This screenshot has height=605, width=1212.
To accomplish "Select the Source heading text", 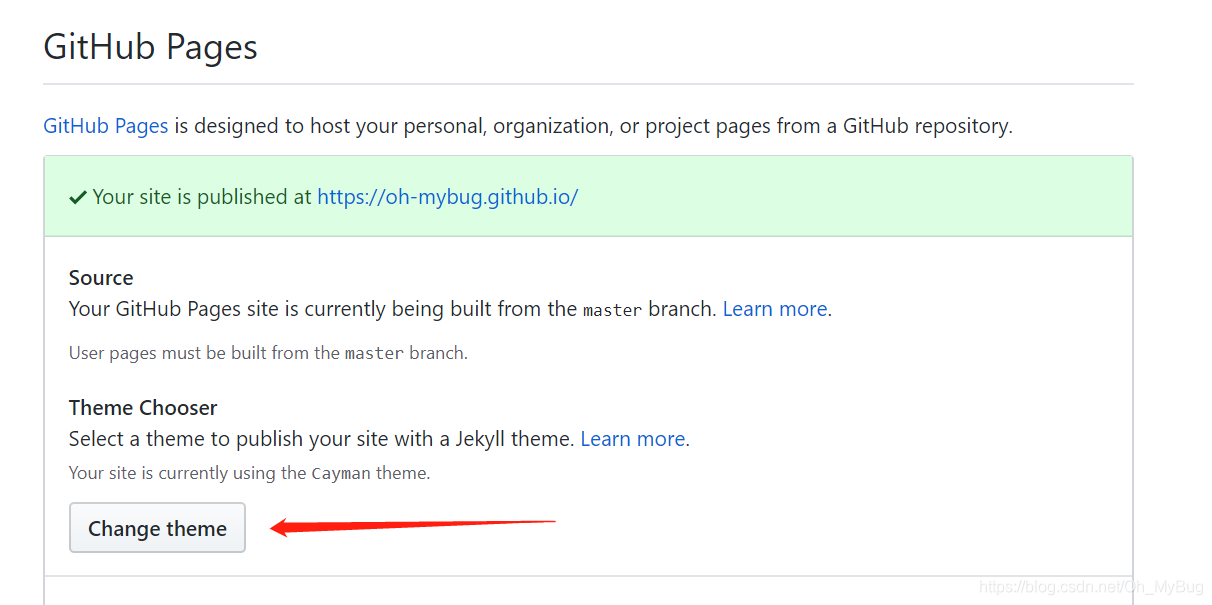I will [x=101, y=278].
